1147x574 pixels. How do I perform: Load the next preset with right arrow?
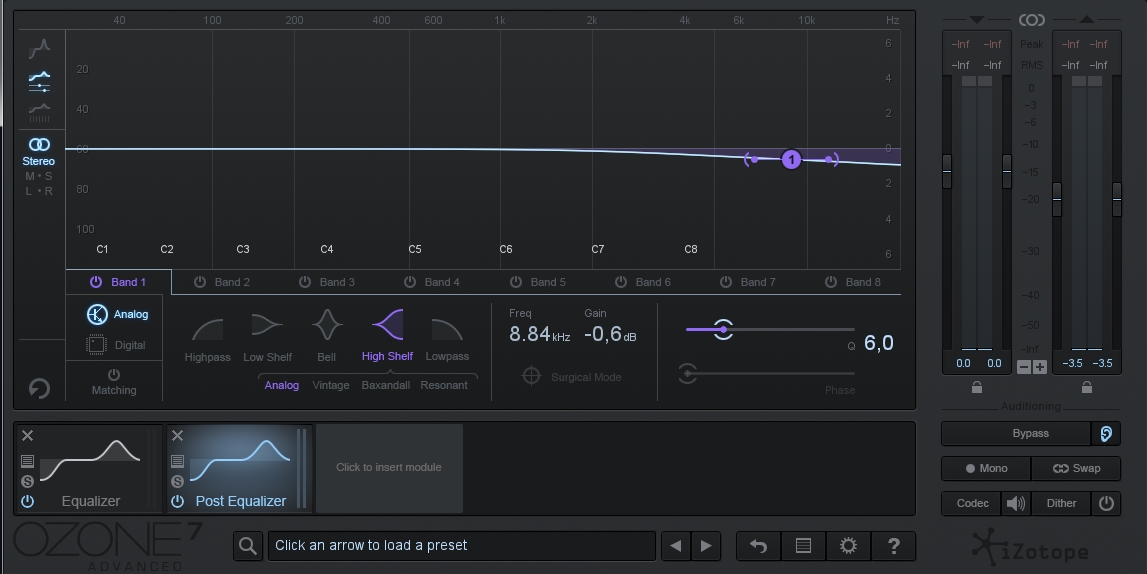[x=706, y=545]
